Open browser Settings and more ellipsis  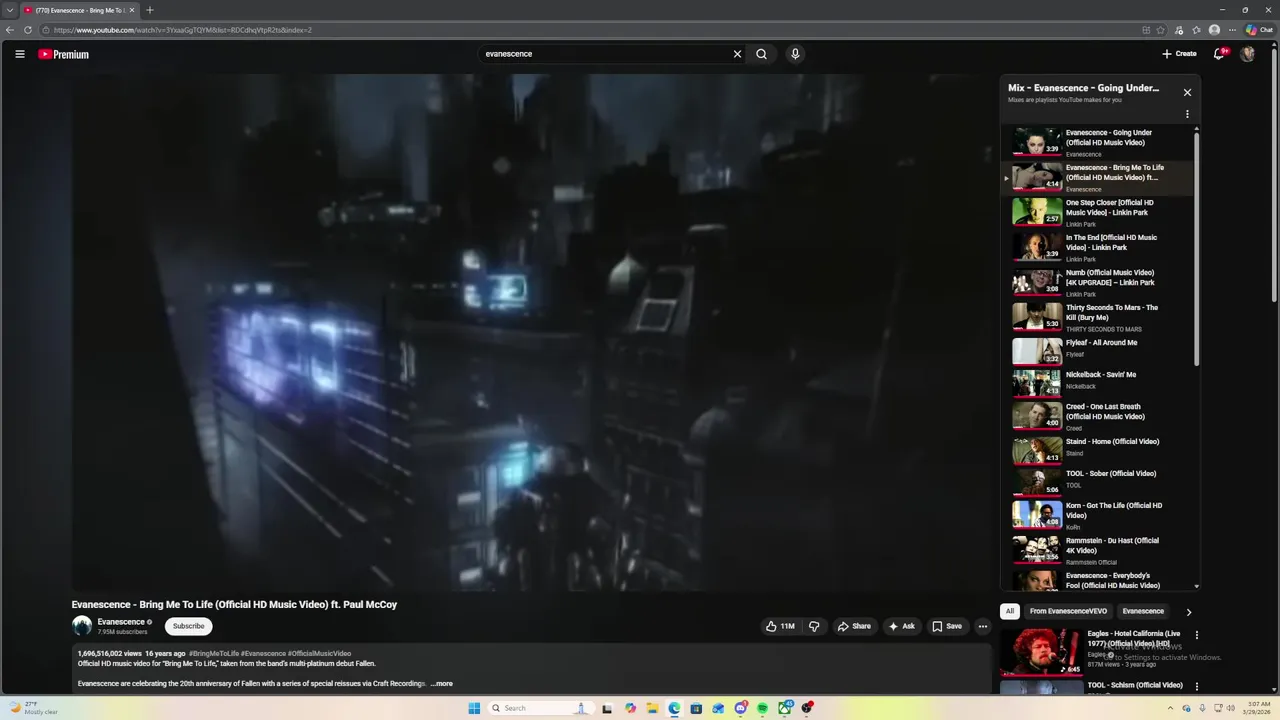pos(1232,30)
